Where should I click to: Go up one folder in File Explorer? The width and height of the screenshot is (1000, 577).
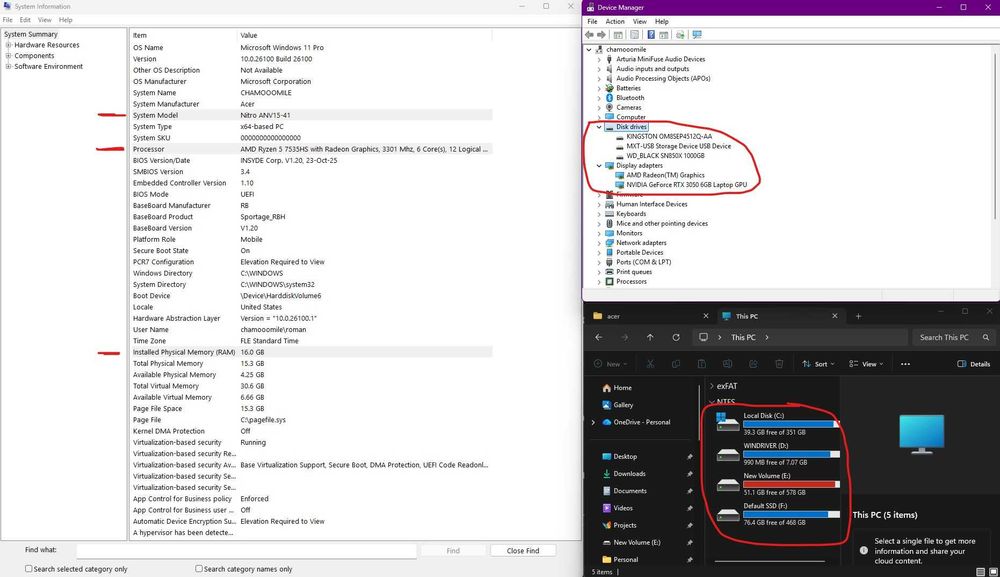click(650, 337)
